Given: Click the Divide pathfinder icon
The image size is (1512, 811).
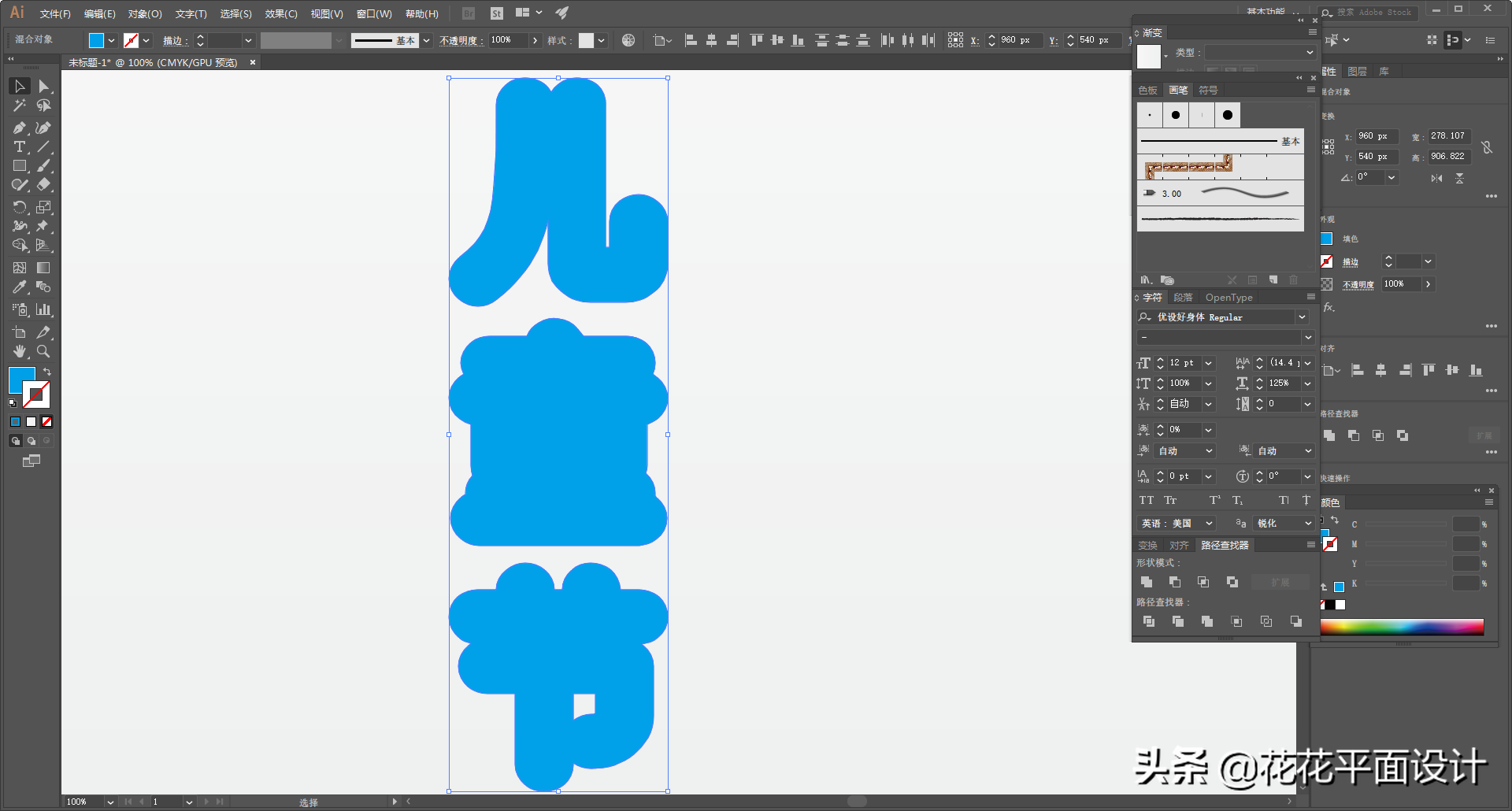Looking at the screenshot, I should 1149,621.
